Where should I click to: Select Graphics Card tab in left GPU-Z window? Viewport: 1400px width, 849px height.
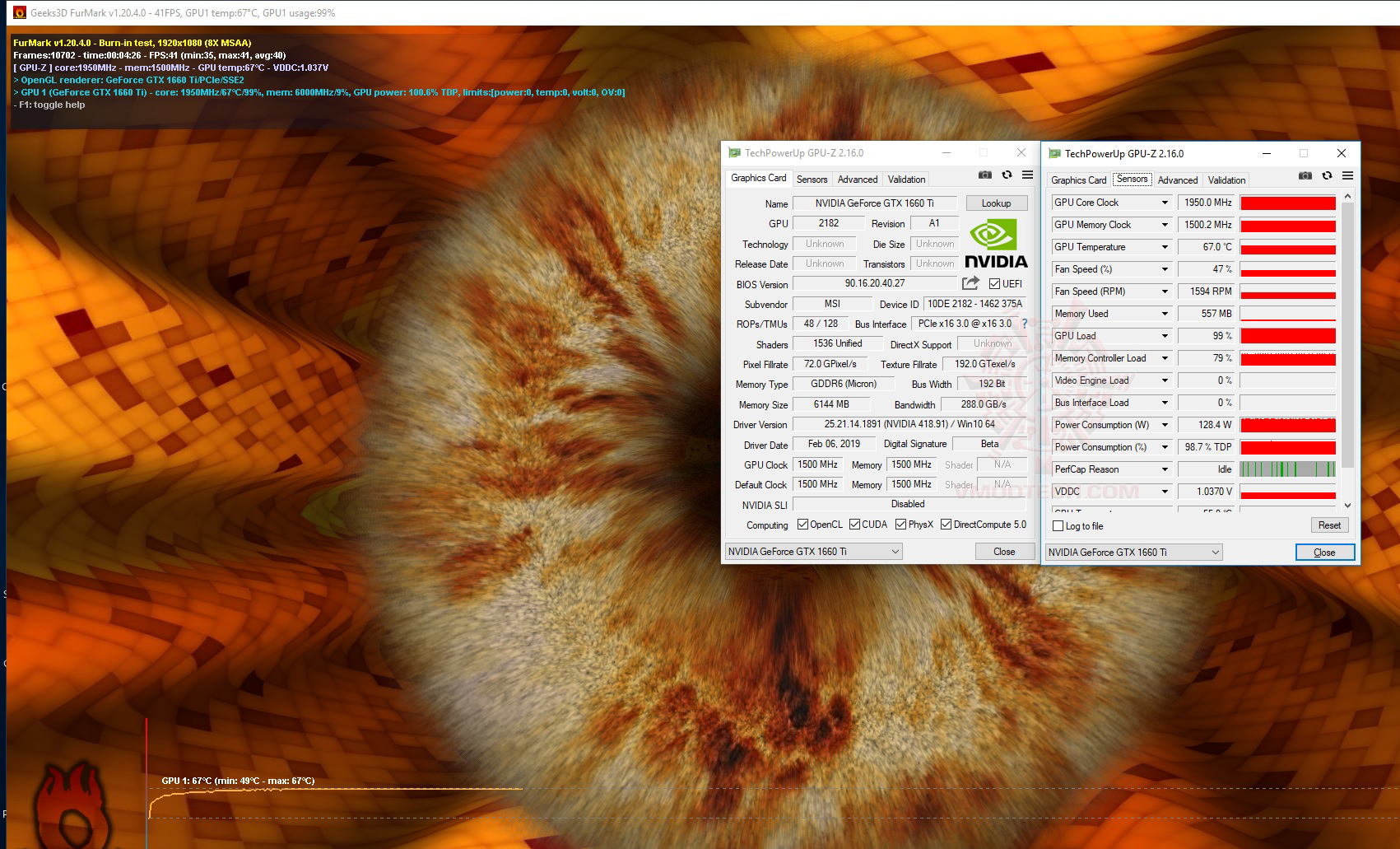pos(758,178)
